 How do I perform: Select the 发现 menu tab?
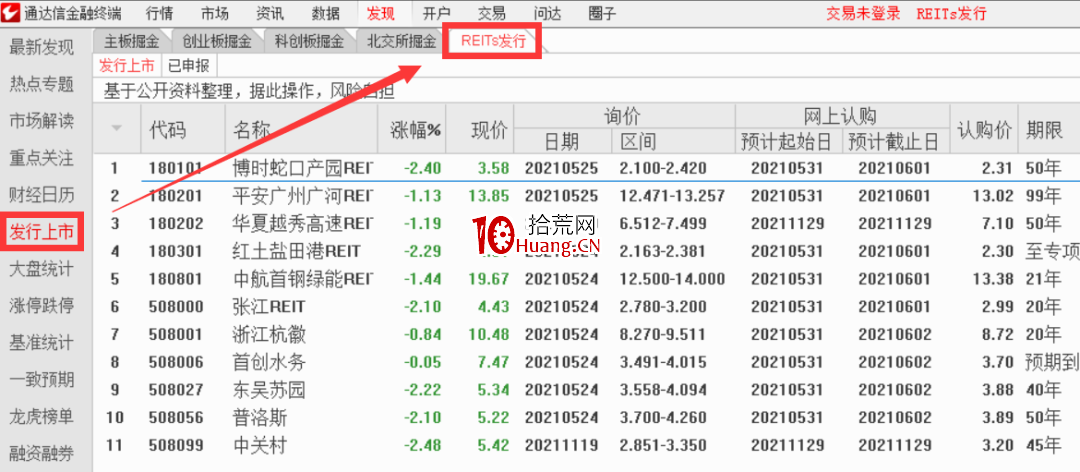point(382,13)
